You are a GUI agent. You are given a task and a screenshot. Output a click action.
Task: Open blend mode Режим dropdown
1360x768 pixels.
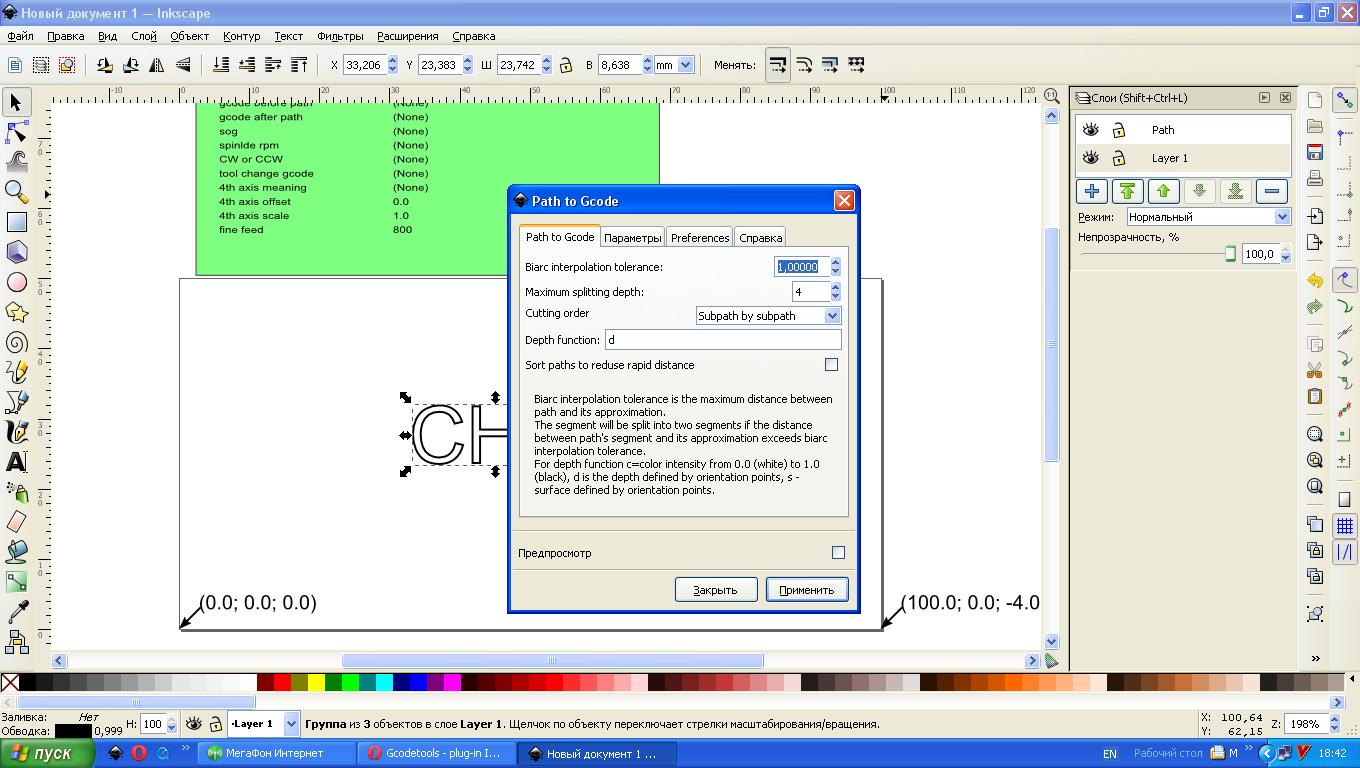tap(1208, 217)
